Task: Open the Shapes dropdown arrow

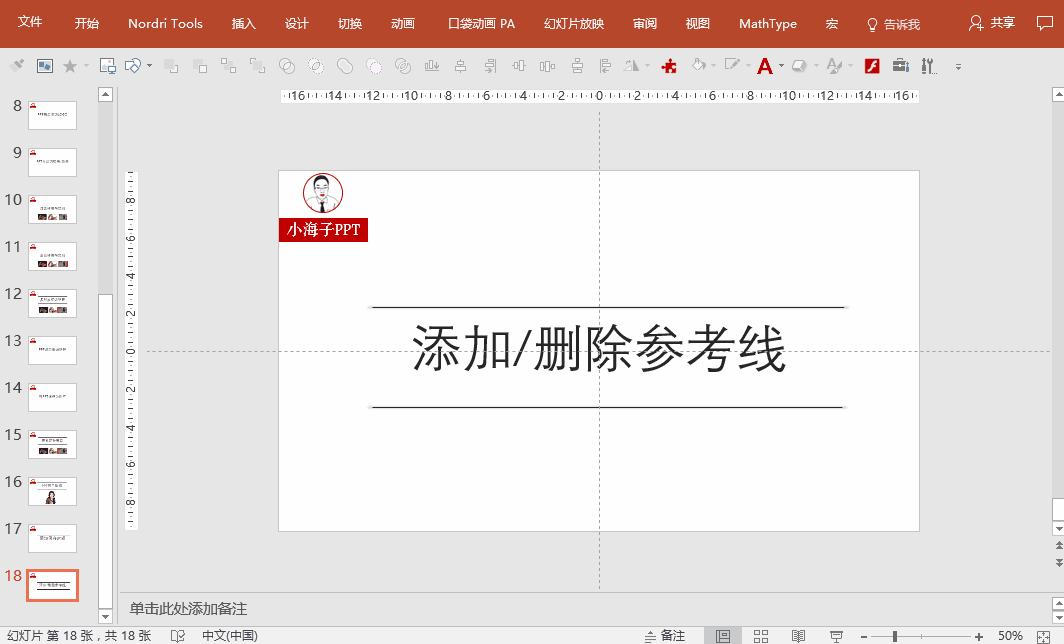Action: coord(149,66)
